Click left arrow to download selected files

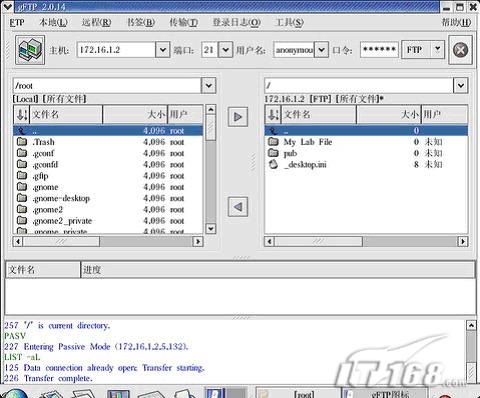238,207
